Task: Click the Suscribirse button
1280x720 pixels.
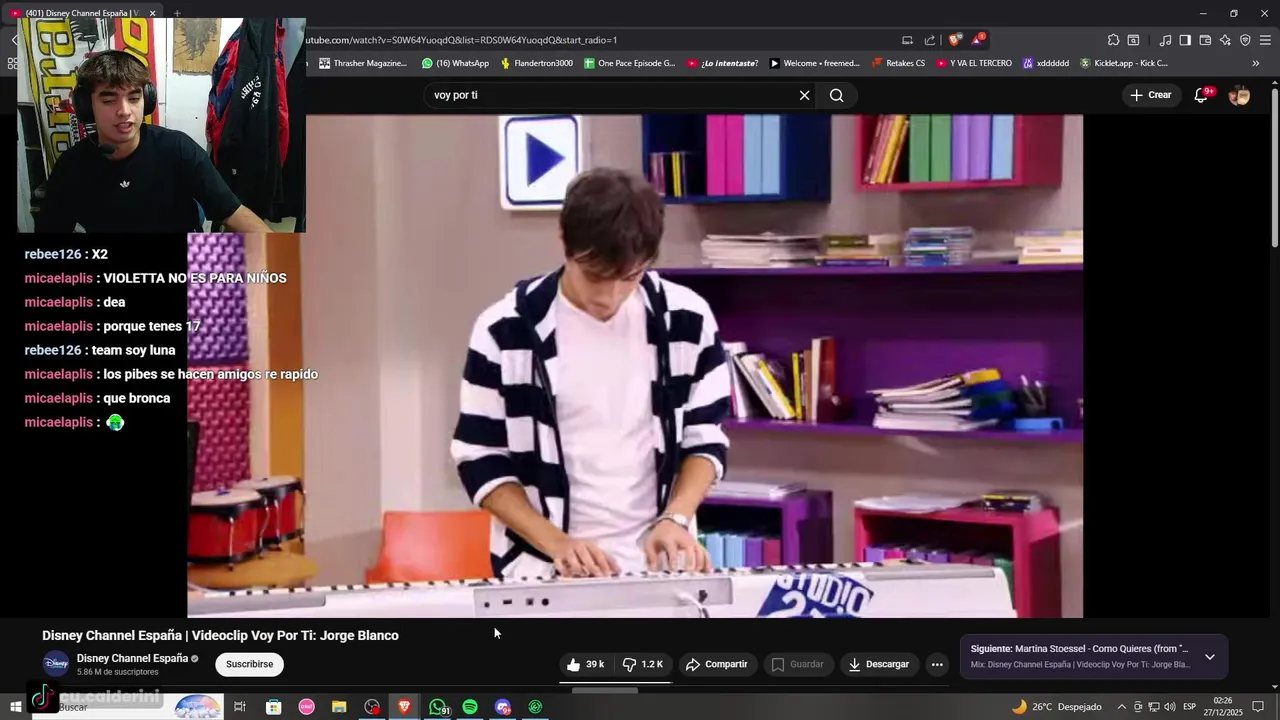Action: 249,664
